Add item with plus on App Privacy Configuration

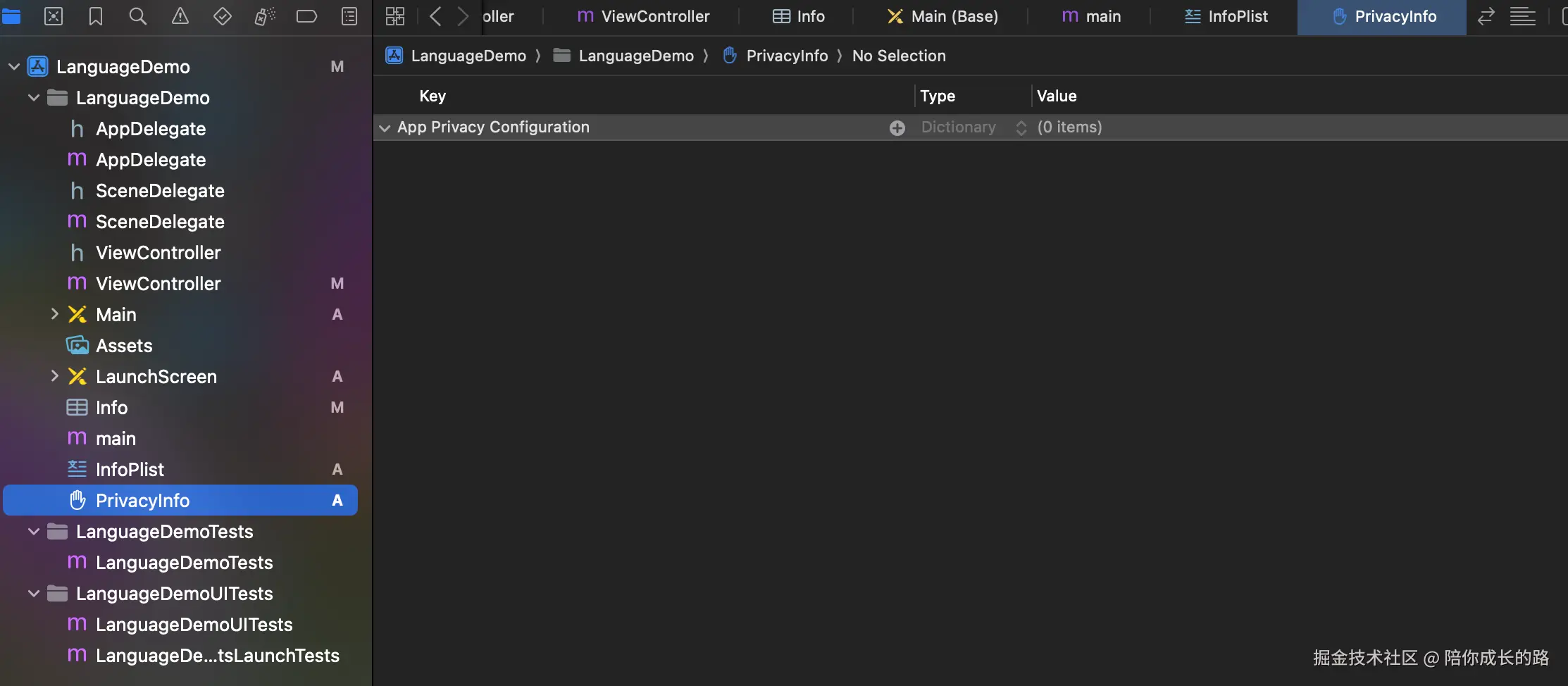pos(897,127)
